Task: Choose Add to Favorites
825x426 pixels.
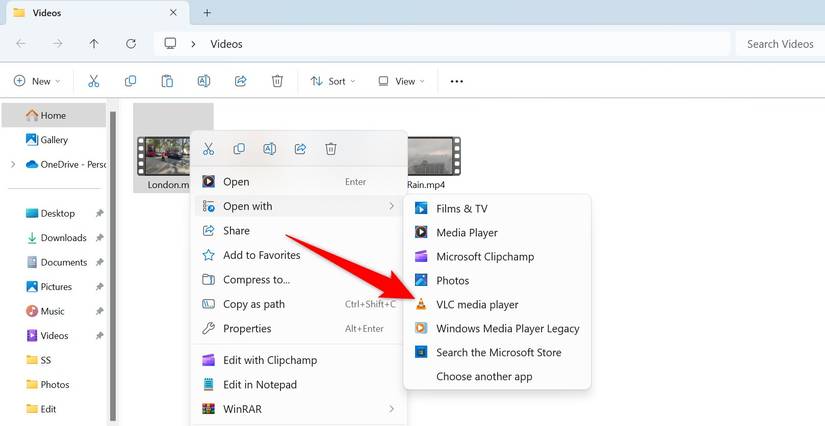Action: click(x=298, y=255)
